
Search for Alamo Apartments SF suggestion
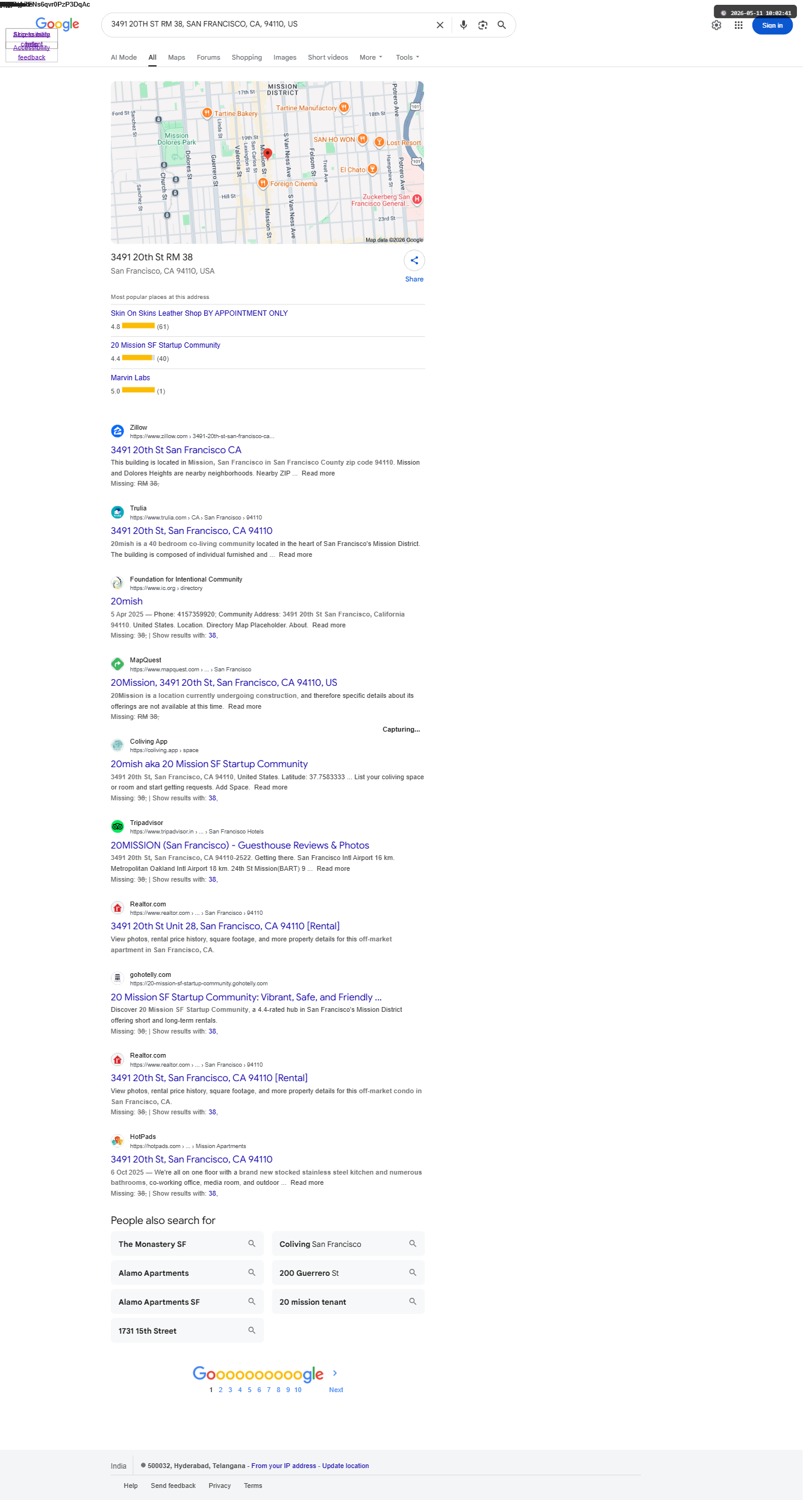pos(187,1302)
